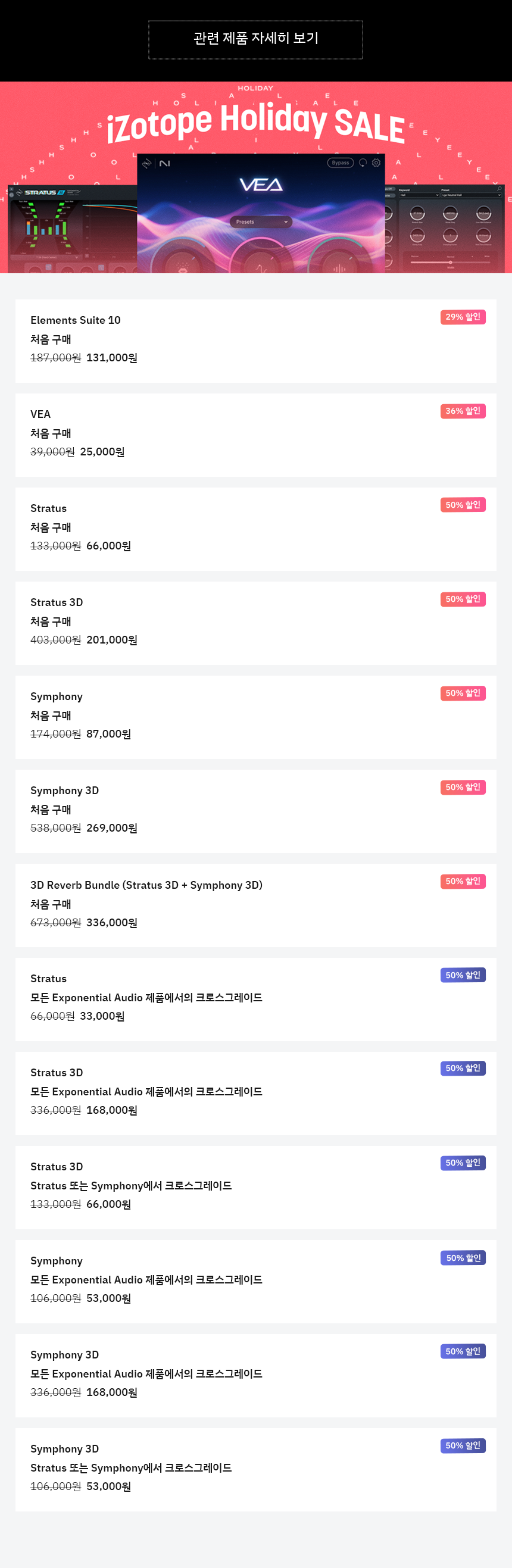
Task: Click the Stratus logo in plugin header
Action: (x=44, y=192)
